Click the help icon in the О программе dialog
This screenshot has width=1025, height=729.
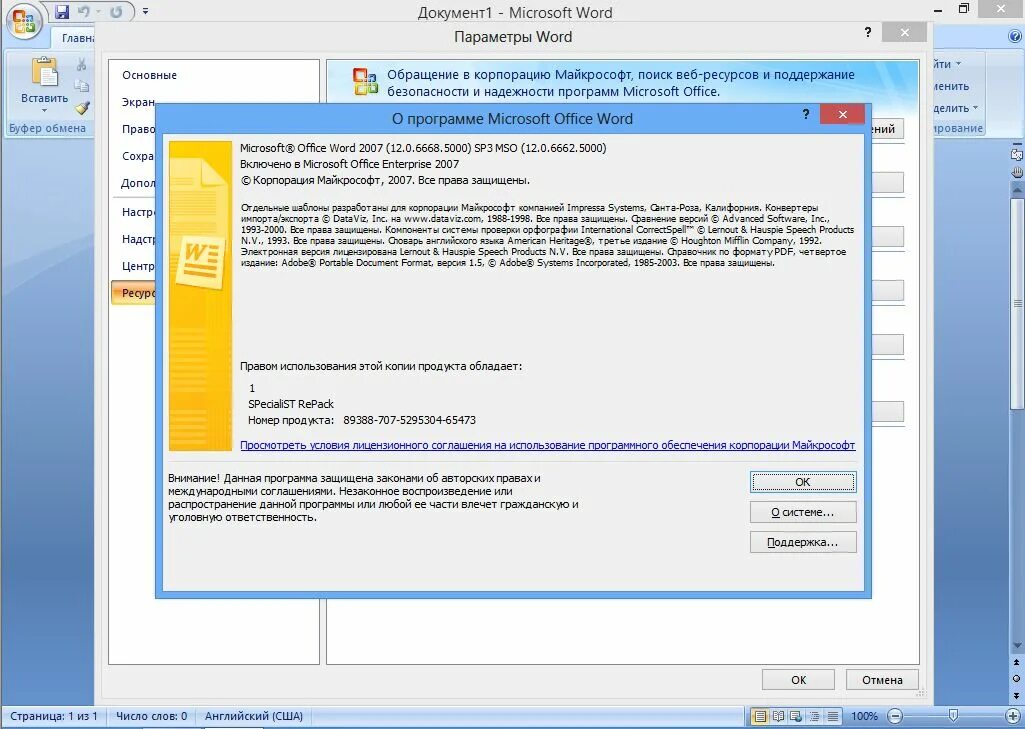805,114
